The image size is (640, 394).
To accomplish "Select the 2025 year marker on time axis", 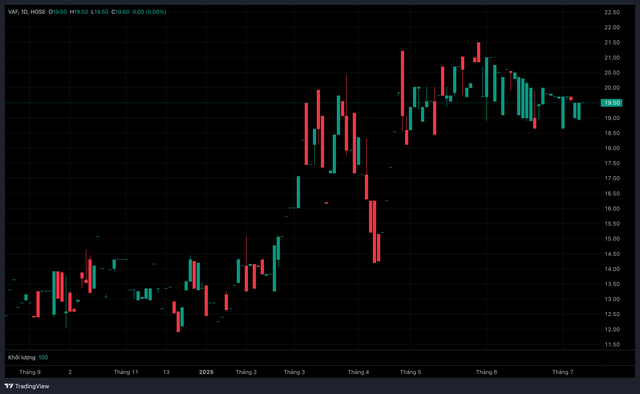I will 206,372.
